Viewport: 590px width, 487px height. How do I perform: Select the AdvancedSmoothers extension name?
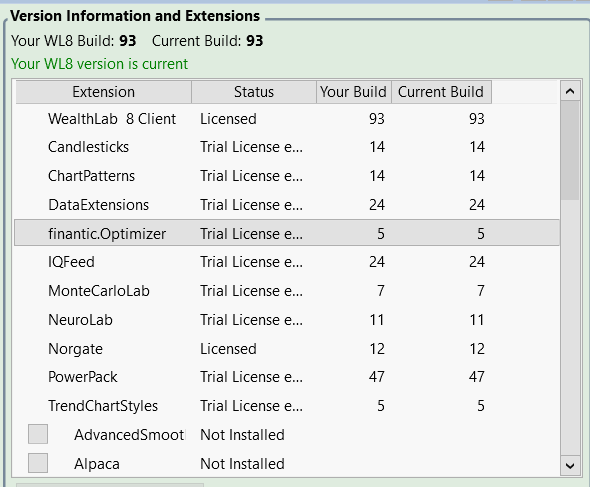coord(129,435)
